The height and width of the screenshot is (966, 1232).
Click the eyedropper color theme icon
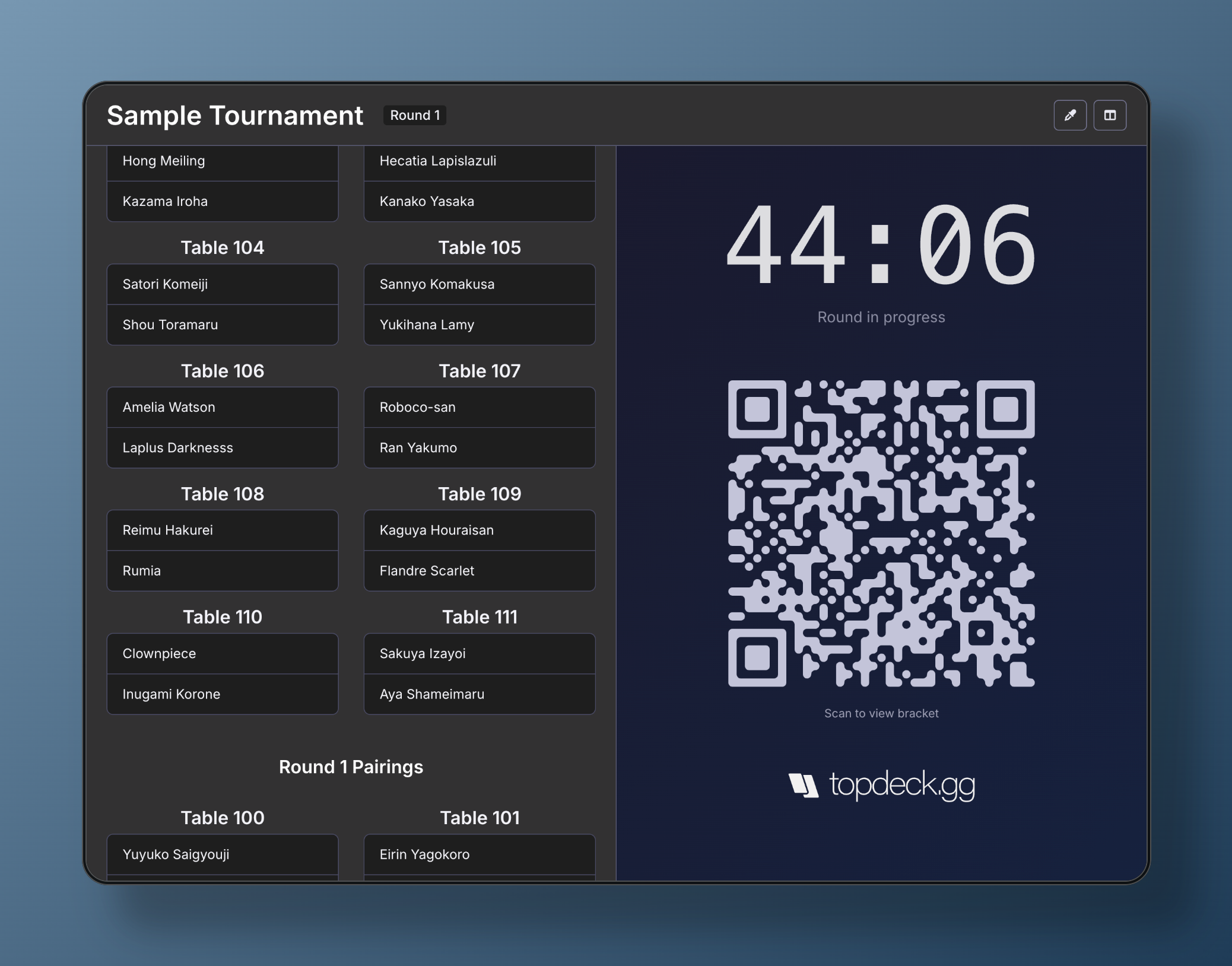[x=1069, y=115]
